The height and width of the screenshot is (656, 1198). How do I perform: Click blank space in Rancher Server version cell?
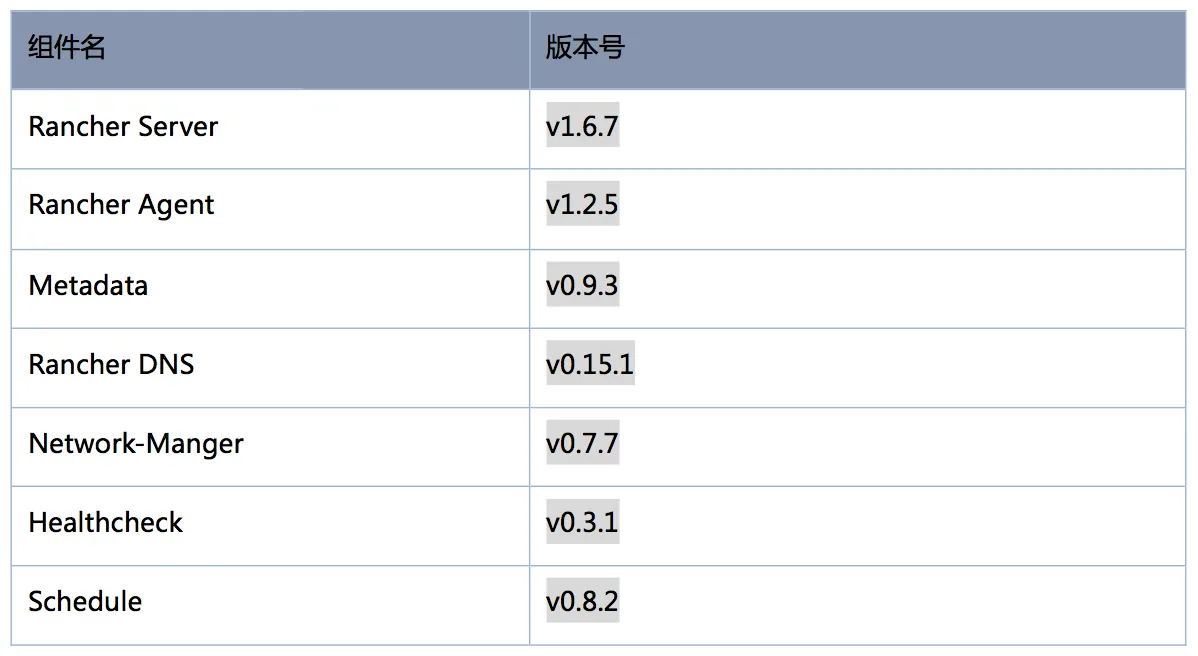(902, 128)
